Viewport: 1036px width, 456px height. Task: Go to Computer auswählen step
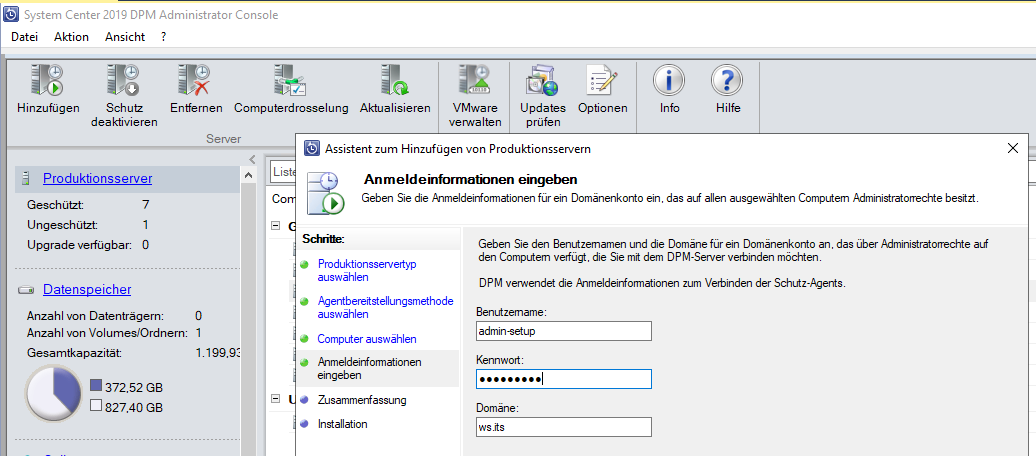click(367, 338)
